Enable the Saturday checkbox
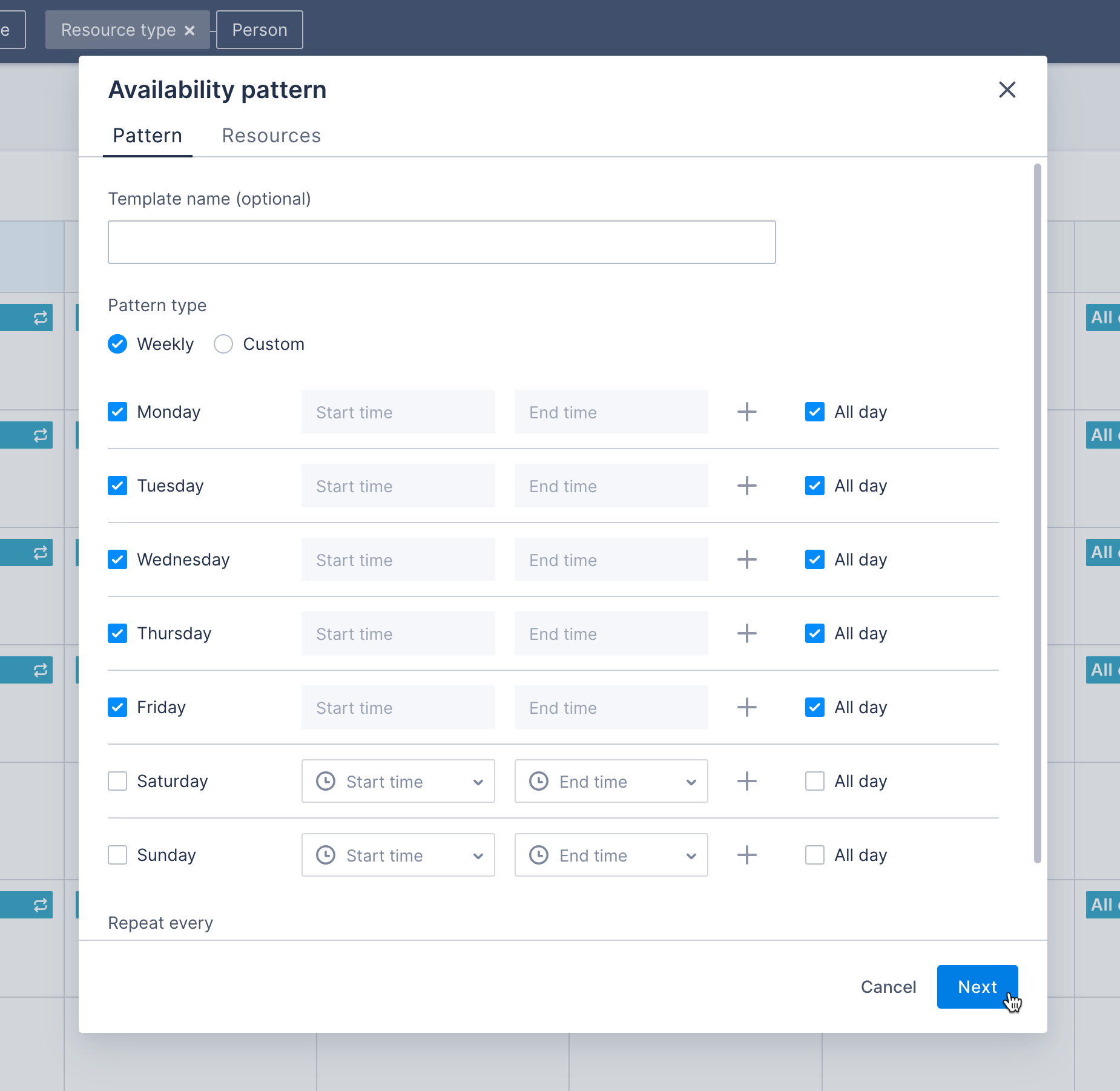1120x1091 pixels. (x=117, y=781)
